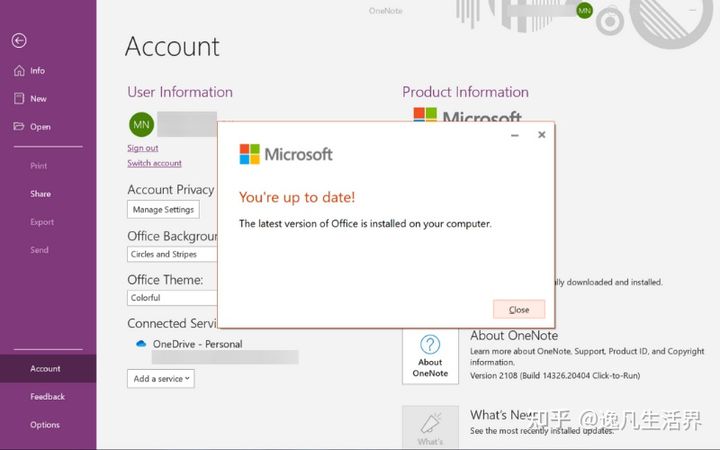Select the OneDrive - Personal service entry
This screenshot has width=720, height=450.
pyautogui.click(x=197, y=344)
